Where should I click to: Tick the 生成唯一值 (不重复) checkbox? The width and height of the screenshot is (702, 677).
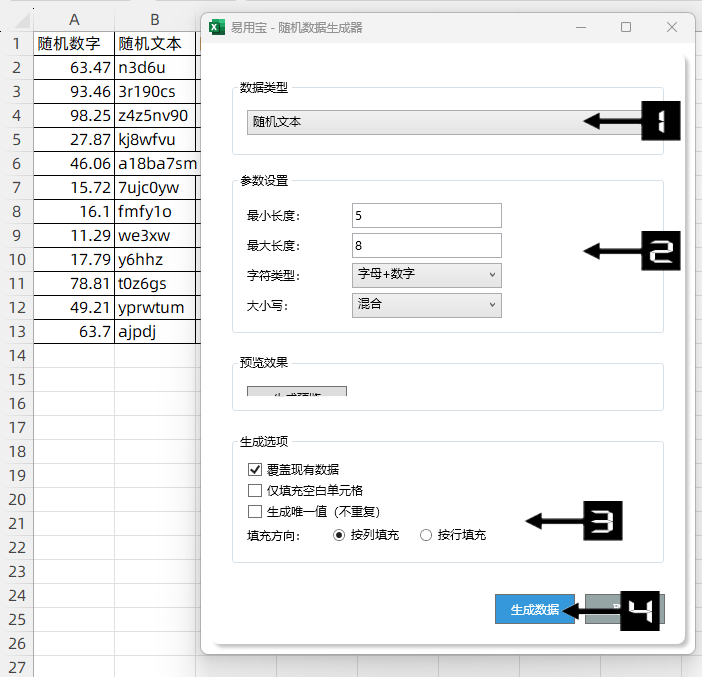pyautogui.click(x=254, y=512)
